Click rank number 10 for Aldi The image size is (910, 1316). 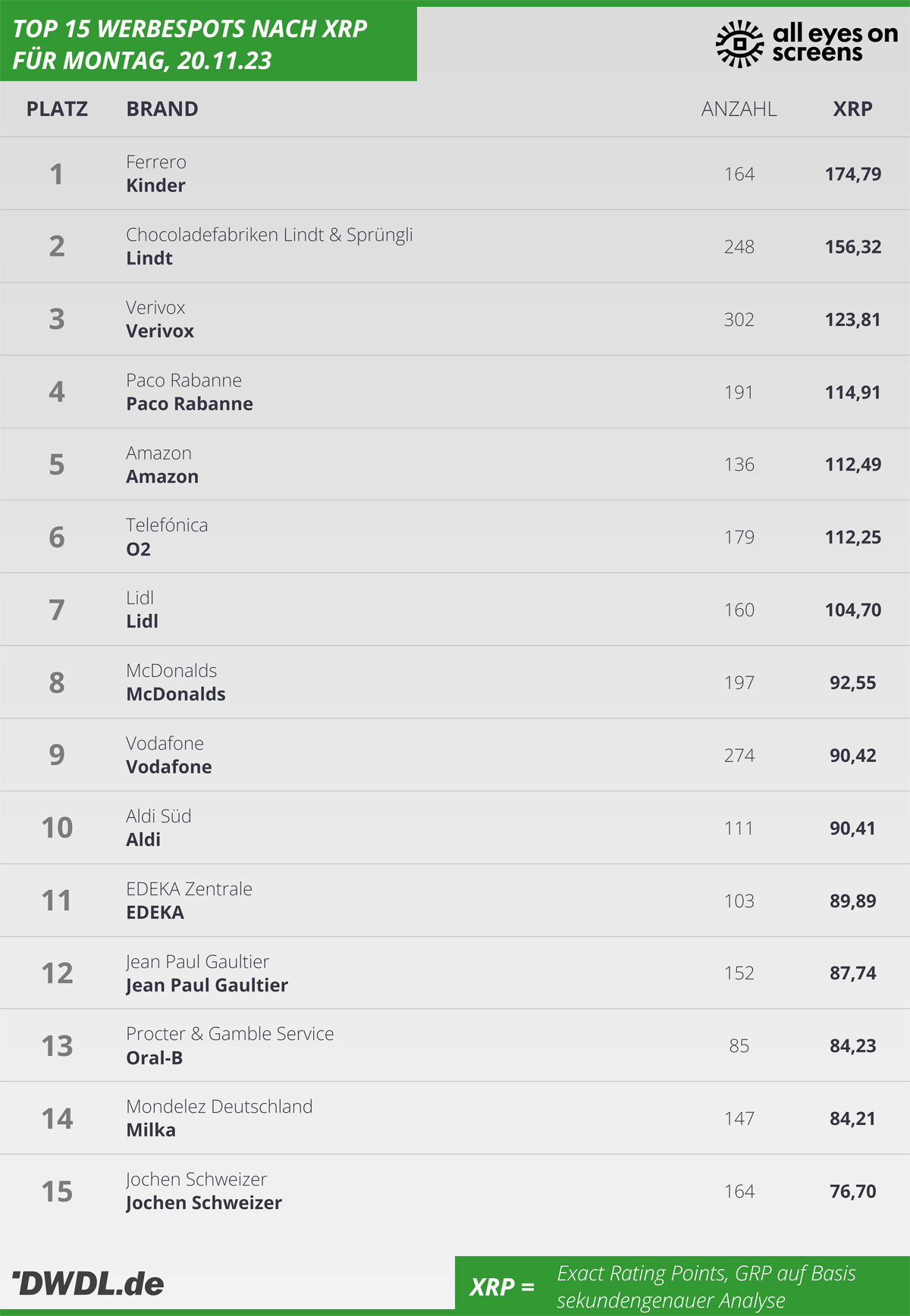point(57,828)
